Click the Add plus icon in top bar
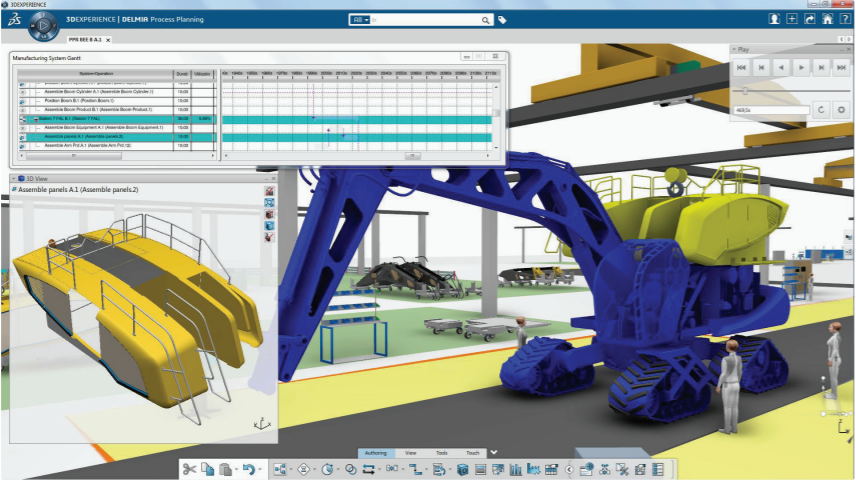 792,19
